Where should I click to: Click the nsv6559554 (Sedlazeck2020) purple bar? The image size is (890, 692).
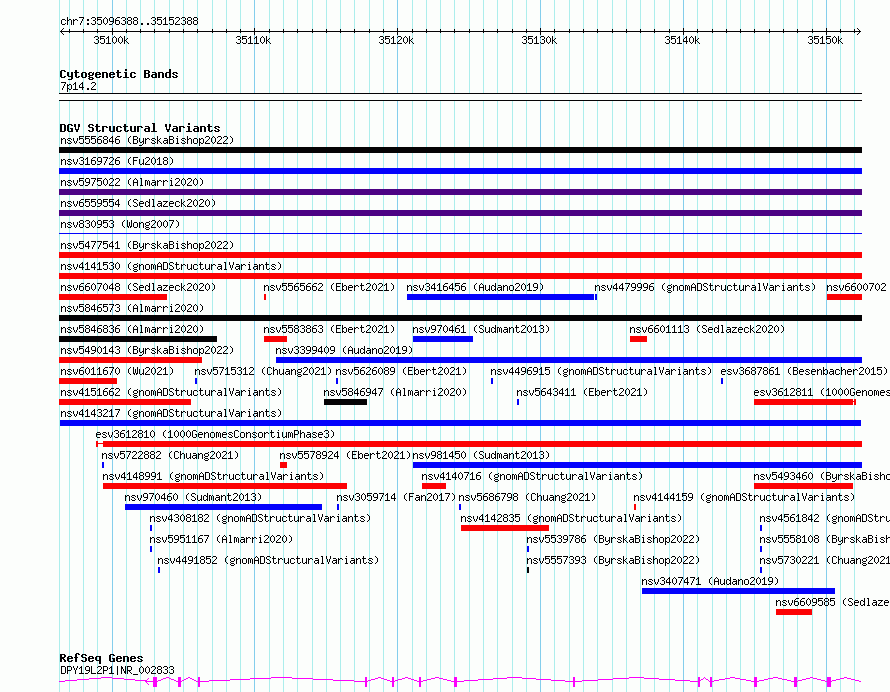(460, 213)
